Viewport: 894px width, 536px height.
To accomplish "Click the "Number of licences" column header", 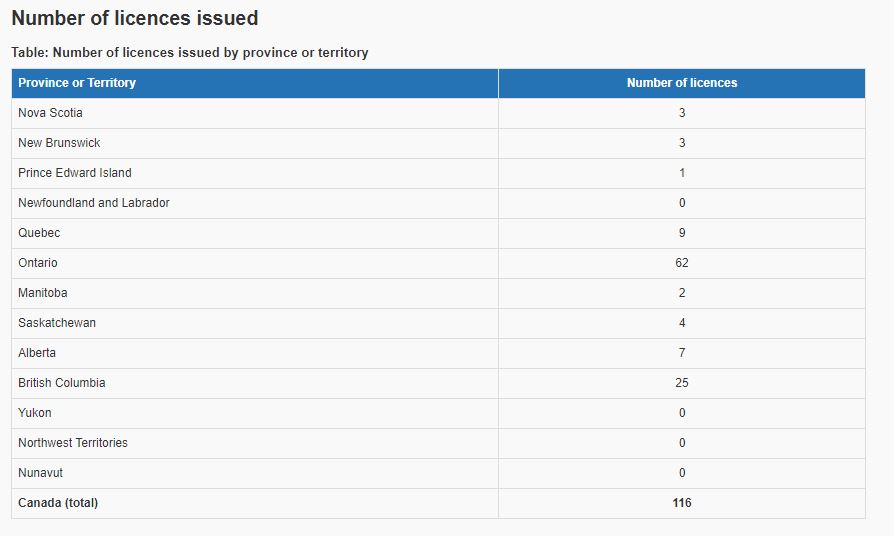I will (682, 83).
